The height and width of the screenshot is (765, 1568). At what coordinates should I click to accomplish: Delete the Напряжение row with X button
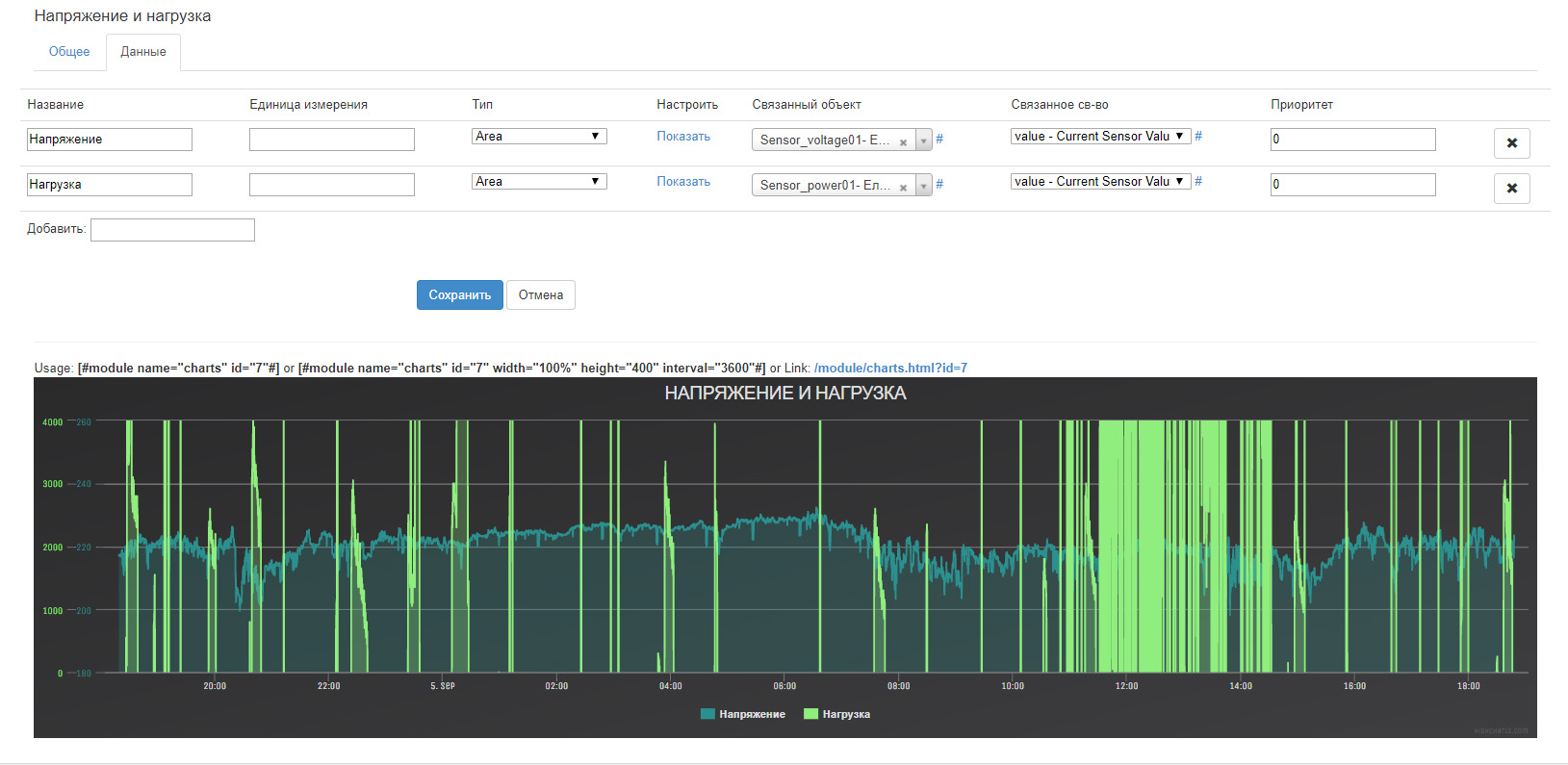(x=1511, y=143)
